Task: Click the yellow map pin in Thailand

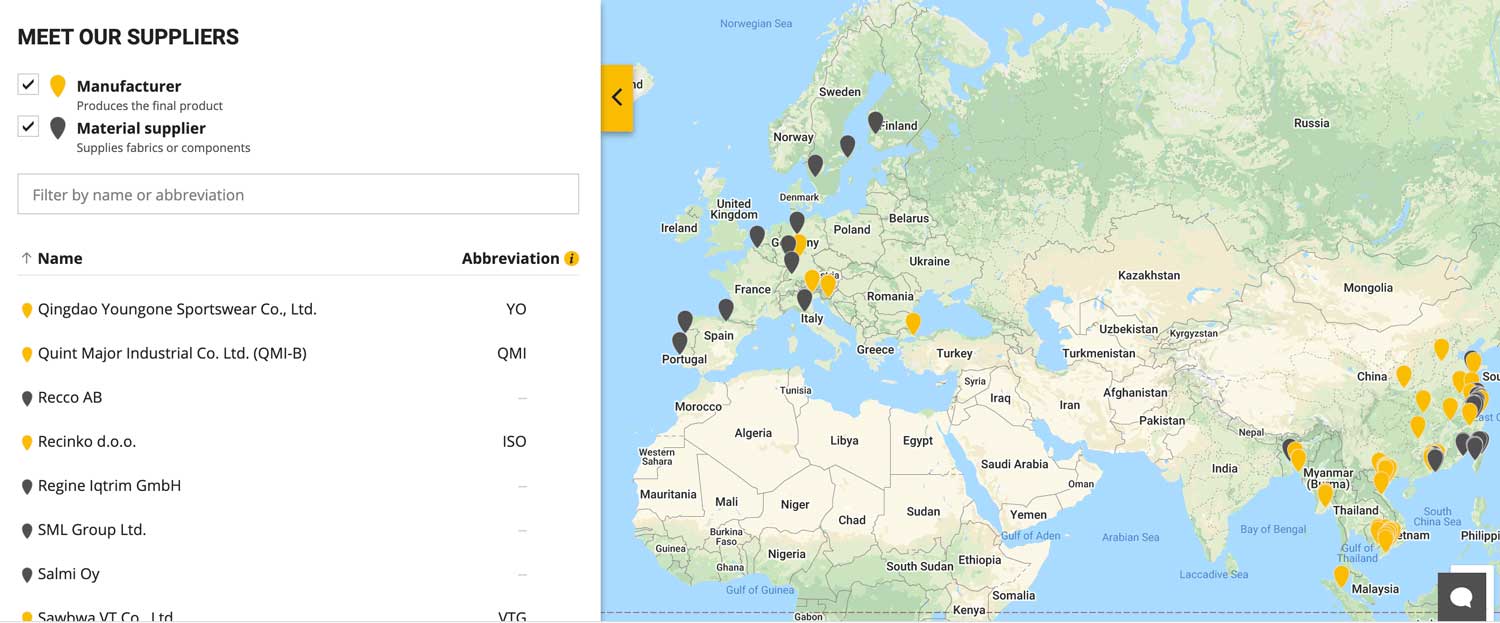Action: pos(1325,494)
